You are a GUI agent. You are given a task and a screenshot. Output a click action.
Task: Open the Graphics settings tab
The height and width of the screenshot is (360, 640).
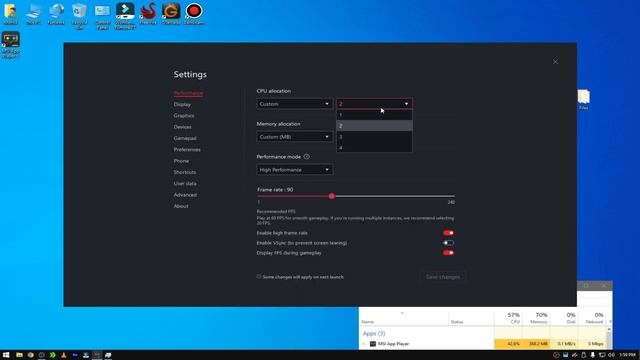184,116
